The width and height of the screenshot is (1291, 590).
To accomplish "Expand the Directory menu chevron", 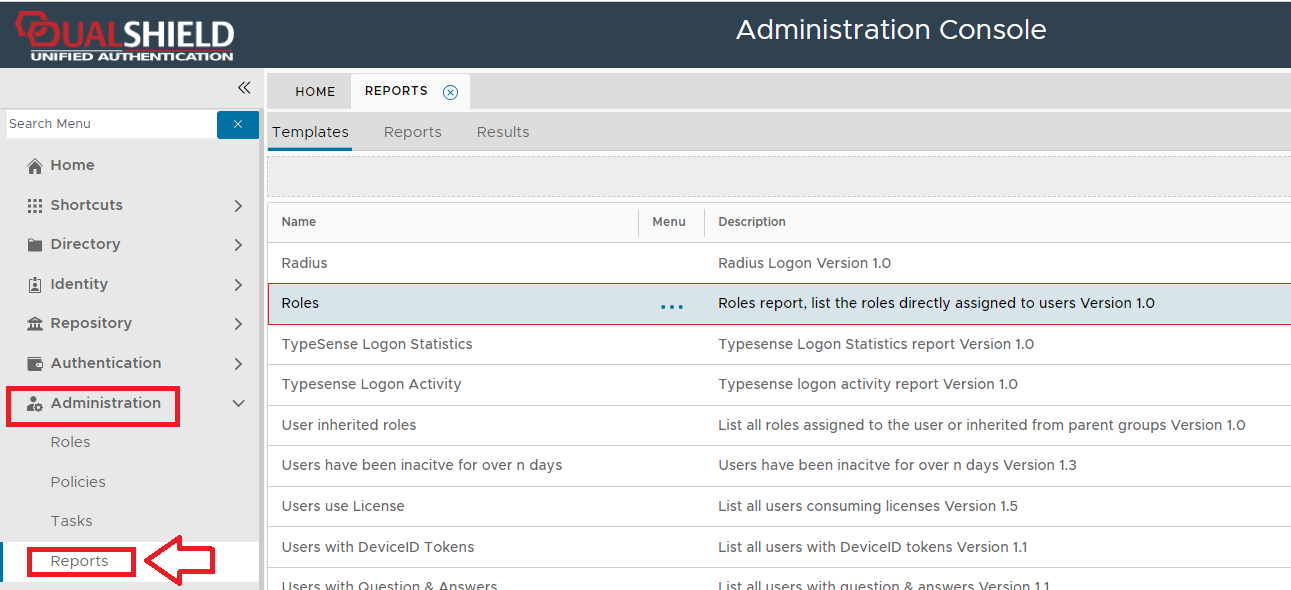I will pyautogui.click(x=238, y=245).
